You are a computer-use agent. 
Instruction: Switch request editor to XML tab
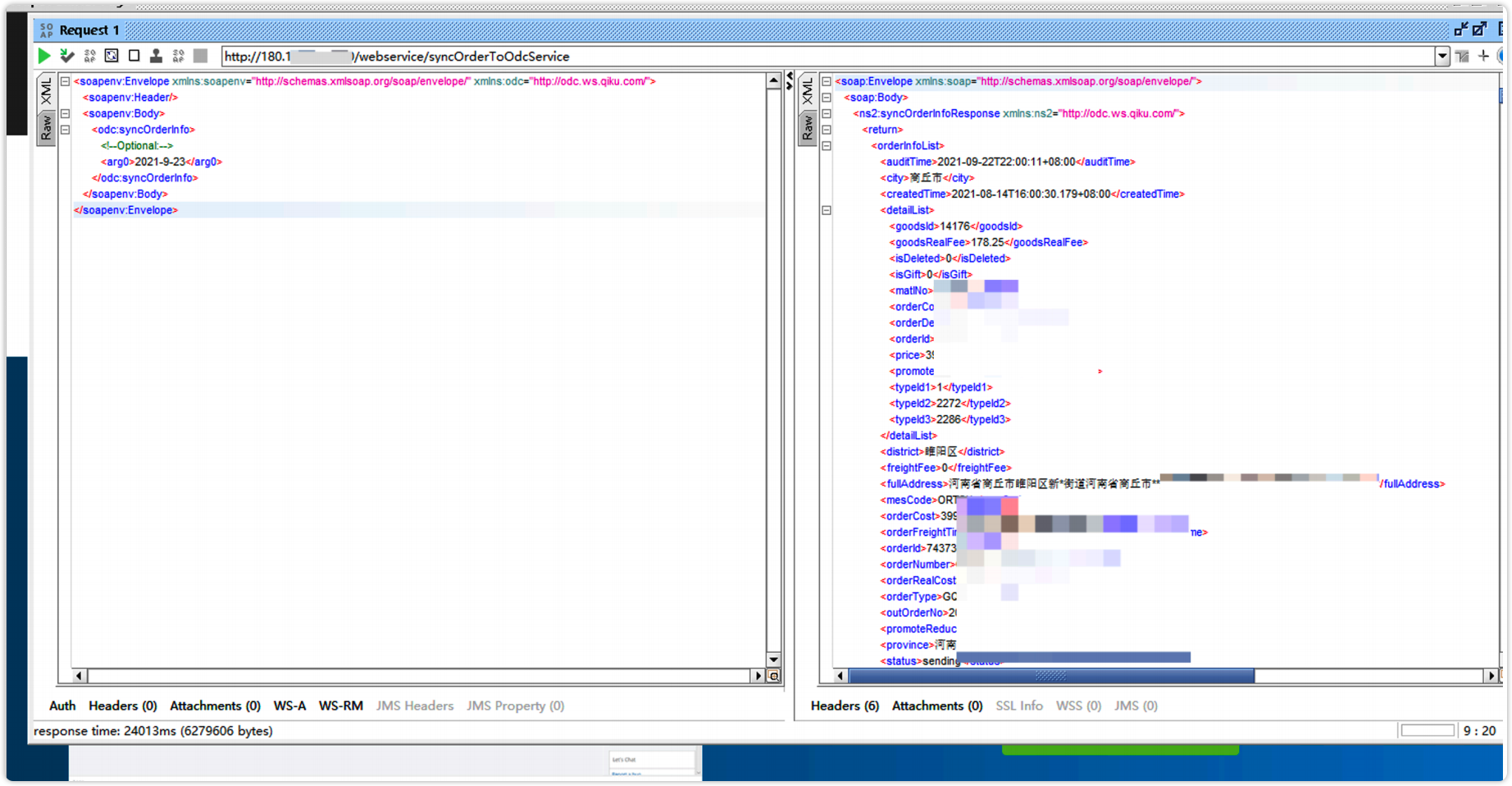pos(46,91)
